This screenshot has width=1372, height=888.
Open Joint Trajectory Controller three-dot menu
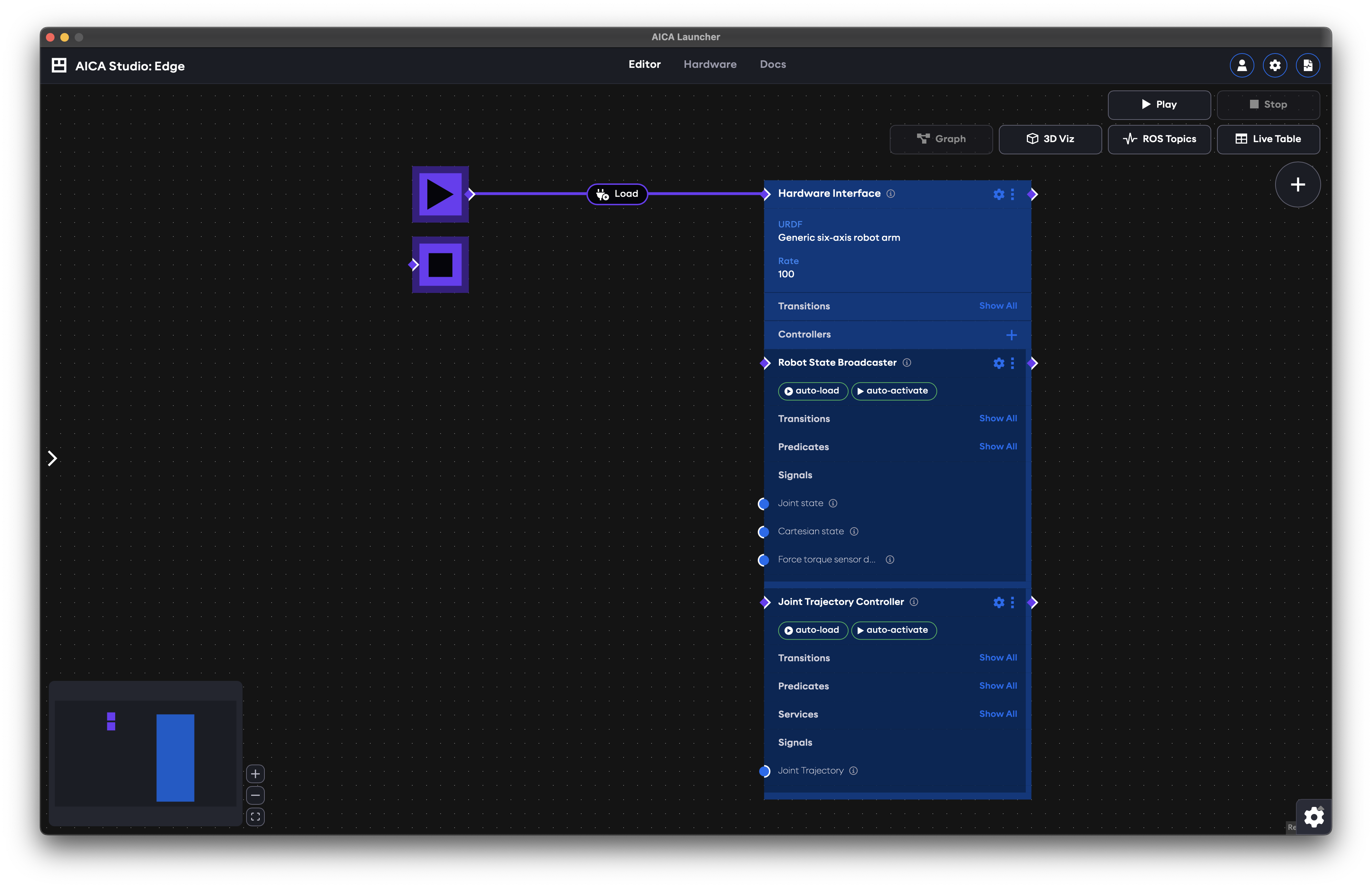pyautogui.click(x=1012, y=603)
